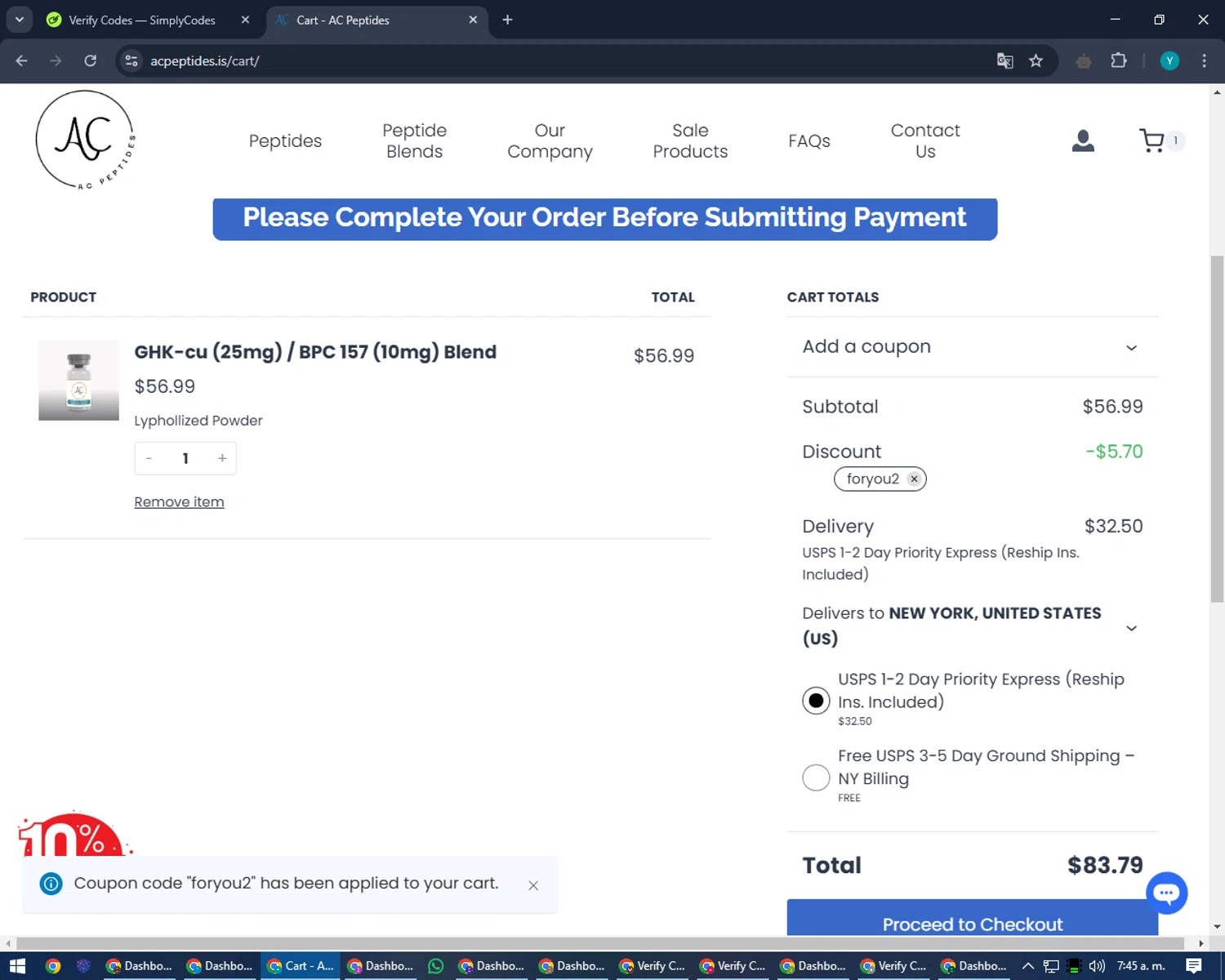Click the Total $83.79 amount

coord(1105,865)
